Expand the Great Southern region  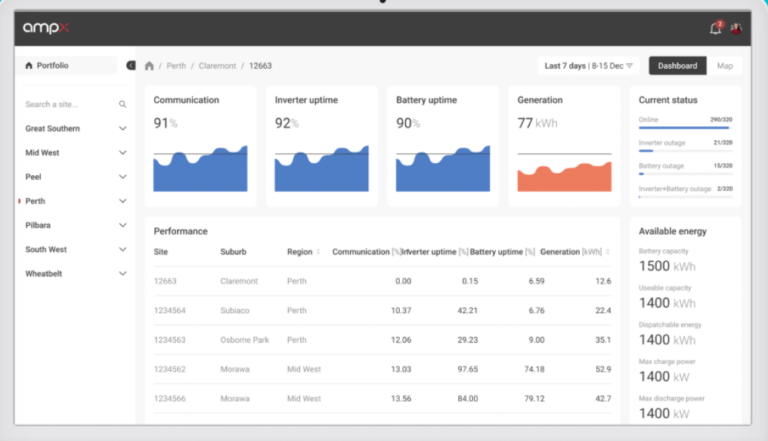coord(123,129)
